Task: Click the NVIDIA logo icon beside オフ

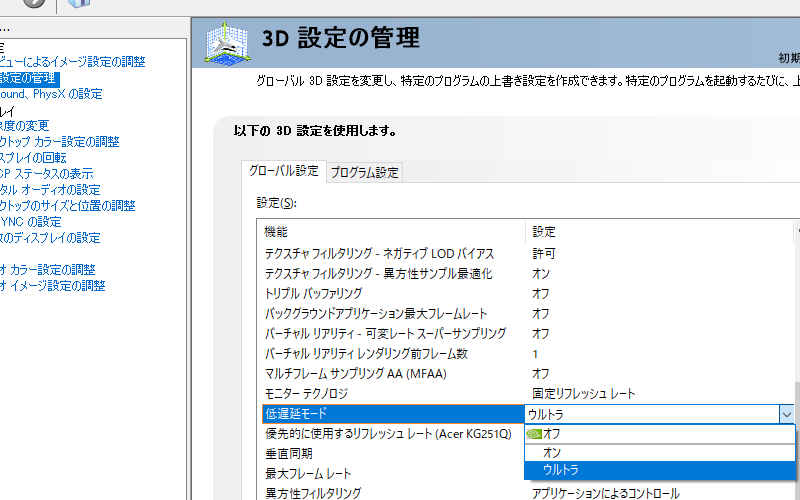Action: [534, 434]
